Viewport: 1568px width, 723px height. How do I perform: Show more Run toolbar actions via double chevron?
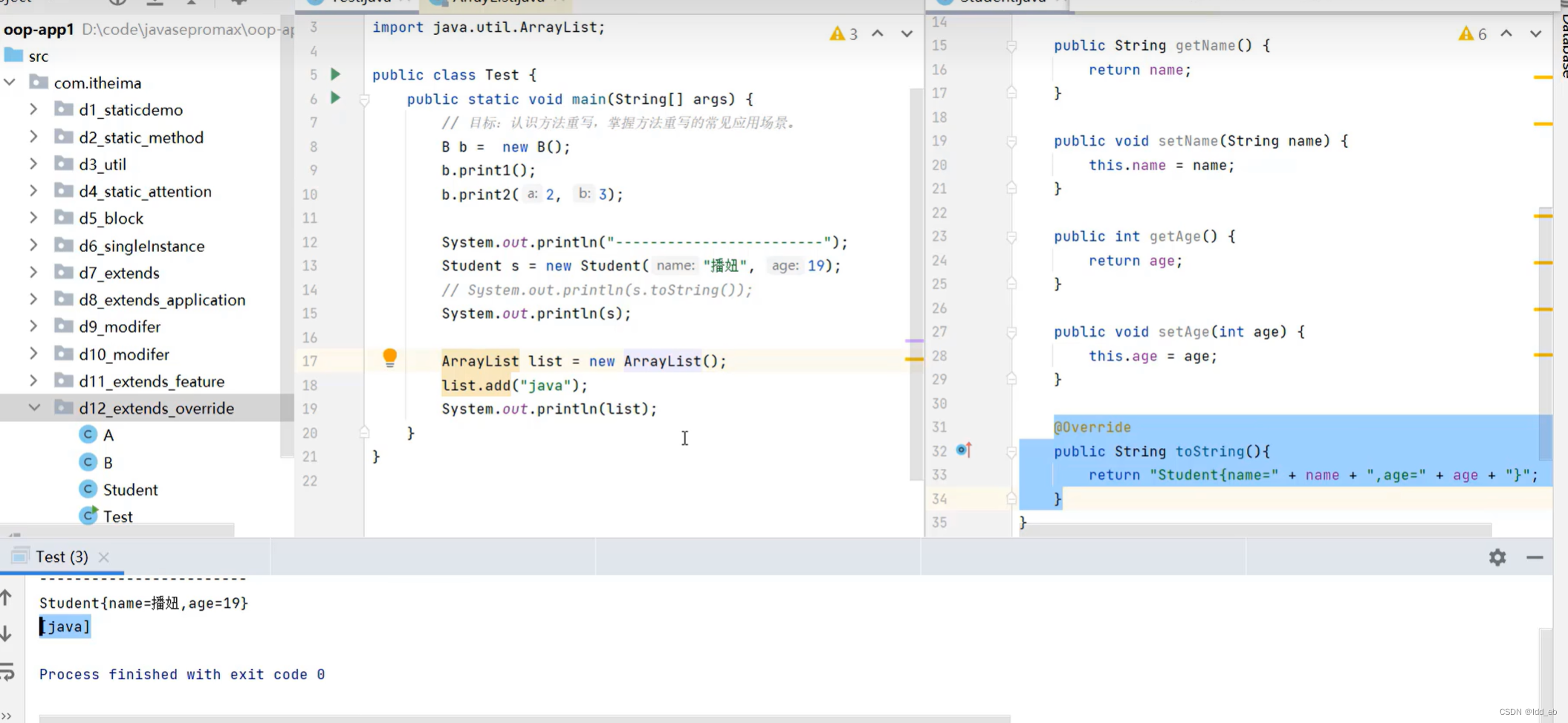coord(7,716)
